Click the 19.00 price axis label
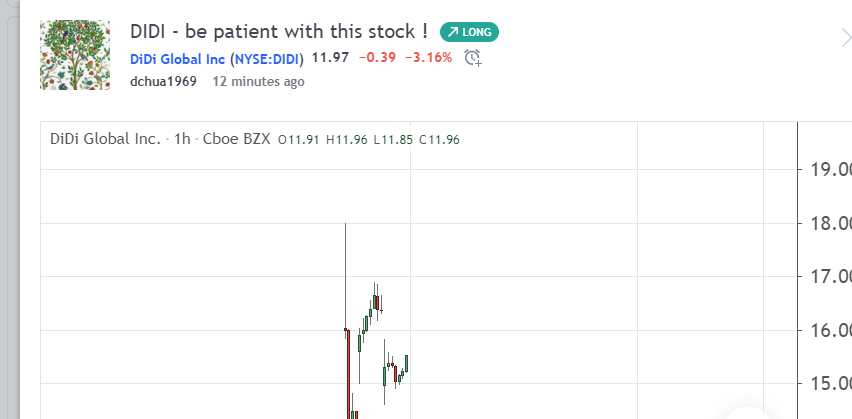The width and height of the screenshot is (852, 419). 831,170
